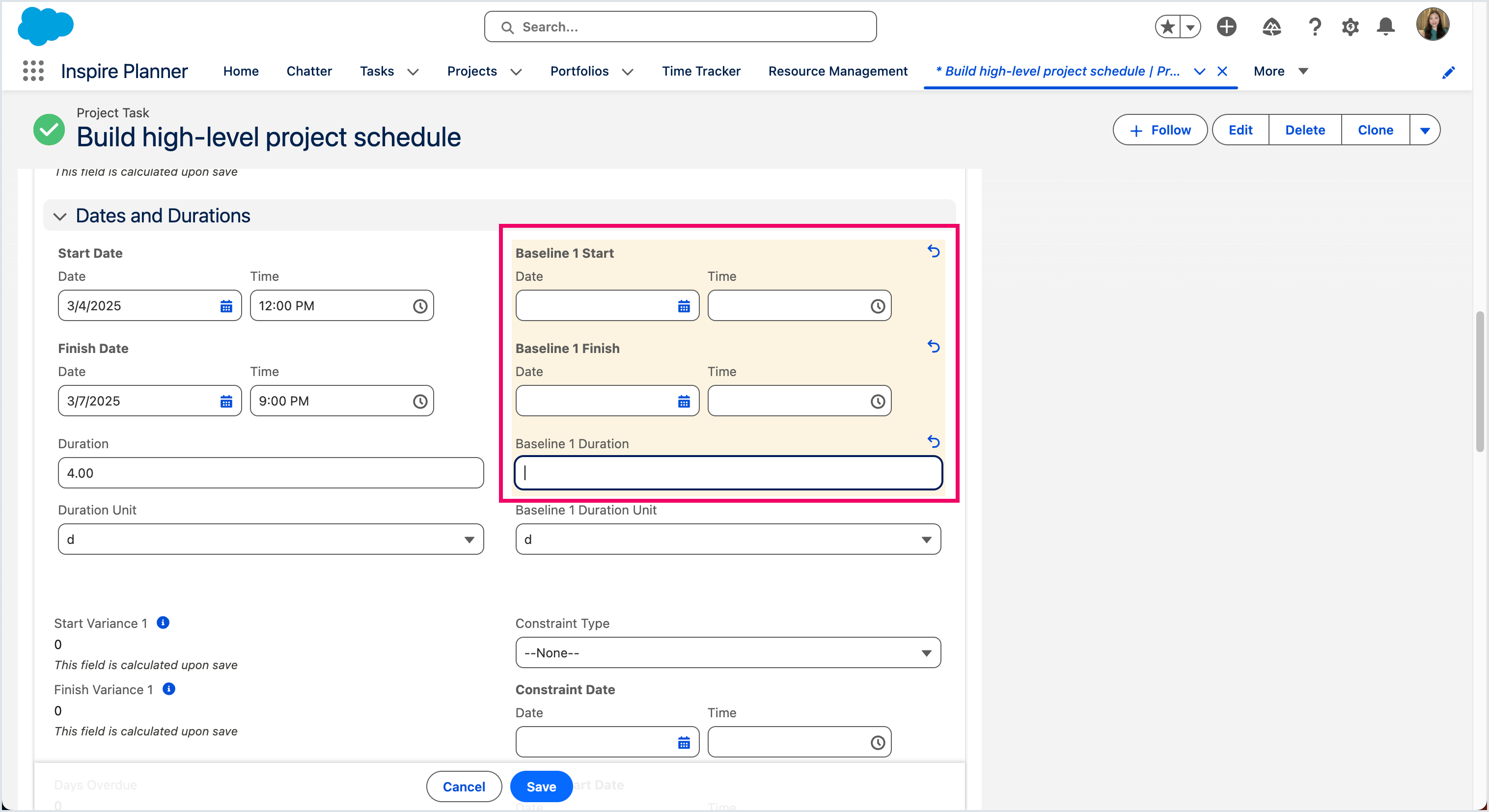The width and height of the screenshot is (1489, 812).
Task: Go to the Home tab
Action: click(x=241, y=71)
